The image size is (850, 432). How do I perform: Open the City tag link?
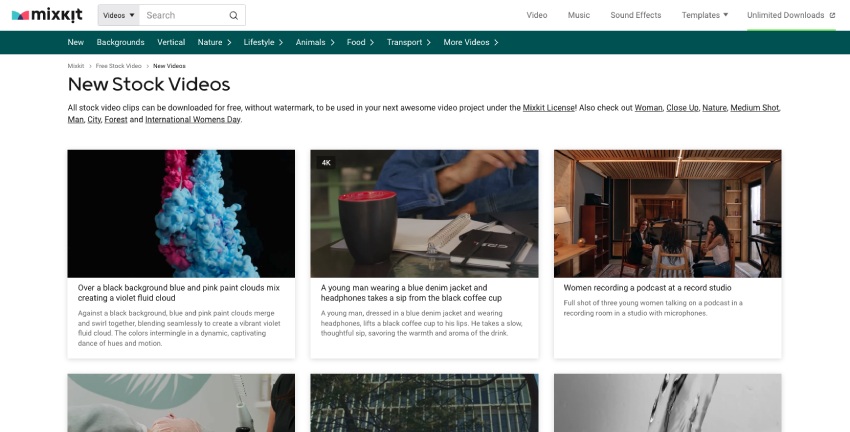tap(94, 120)
